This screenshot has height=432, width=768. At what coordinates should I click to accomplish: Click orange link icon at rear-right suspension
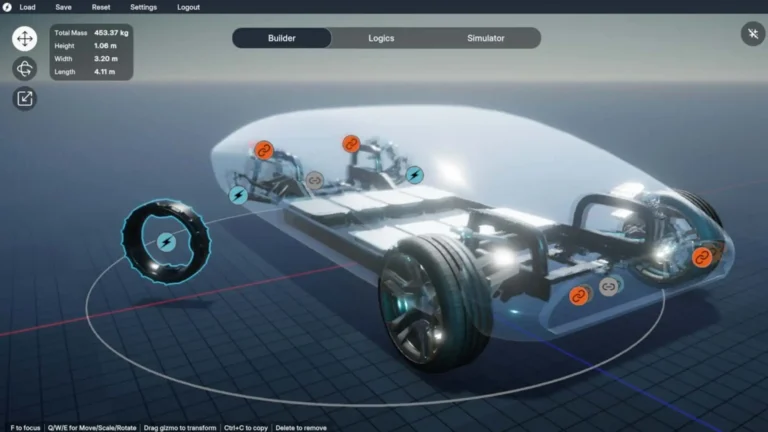(351, 144)
